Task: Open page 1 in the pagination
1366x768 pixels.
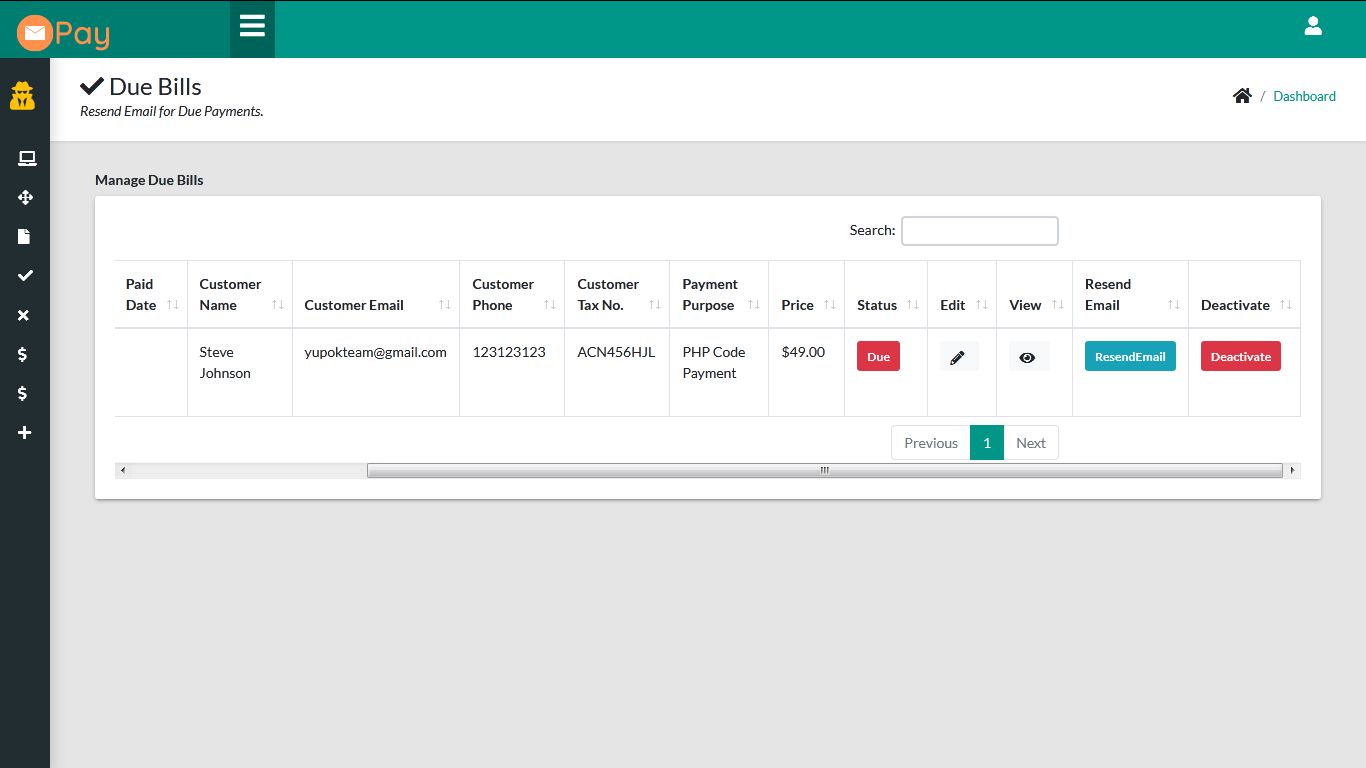Action: pyautogui.click(x=987, y=442)
